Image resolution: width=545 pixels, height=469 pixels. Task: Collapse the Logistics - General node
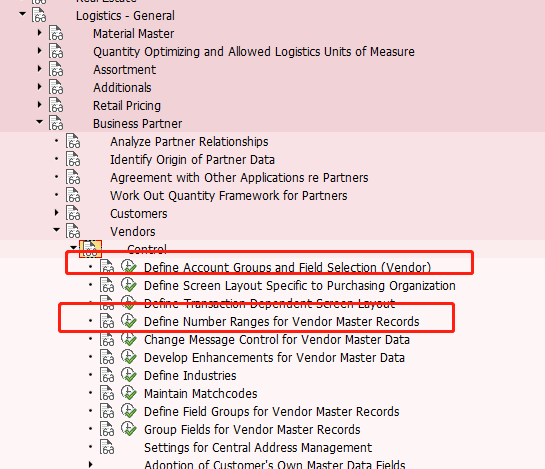23,14
